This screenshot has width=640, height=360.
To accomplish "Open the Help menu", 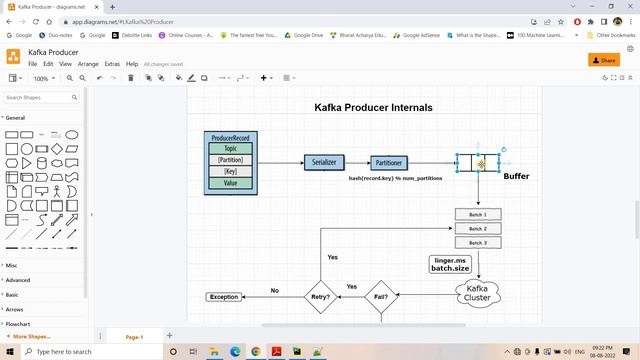I will [x=132, y=64].
